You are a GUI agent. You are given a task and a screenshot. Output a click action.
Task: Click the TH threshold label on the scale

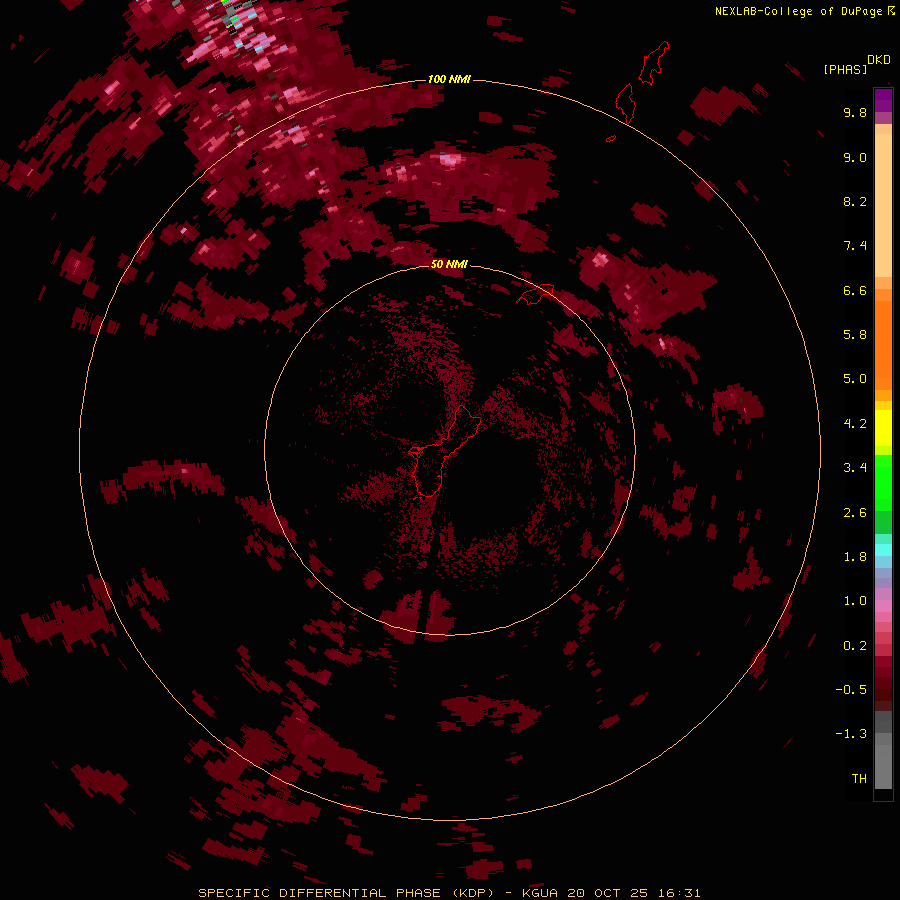pyautogui.click(x=859, y=779)
